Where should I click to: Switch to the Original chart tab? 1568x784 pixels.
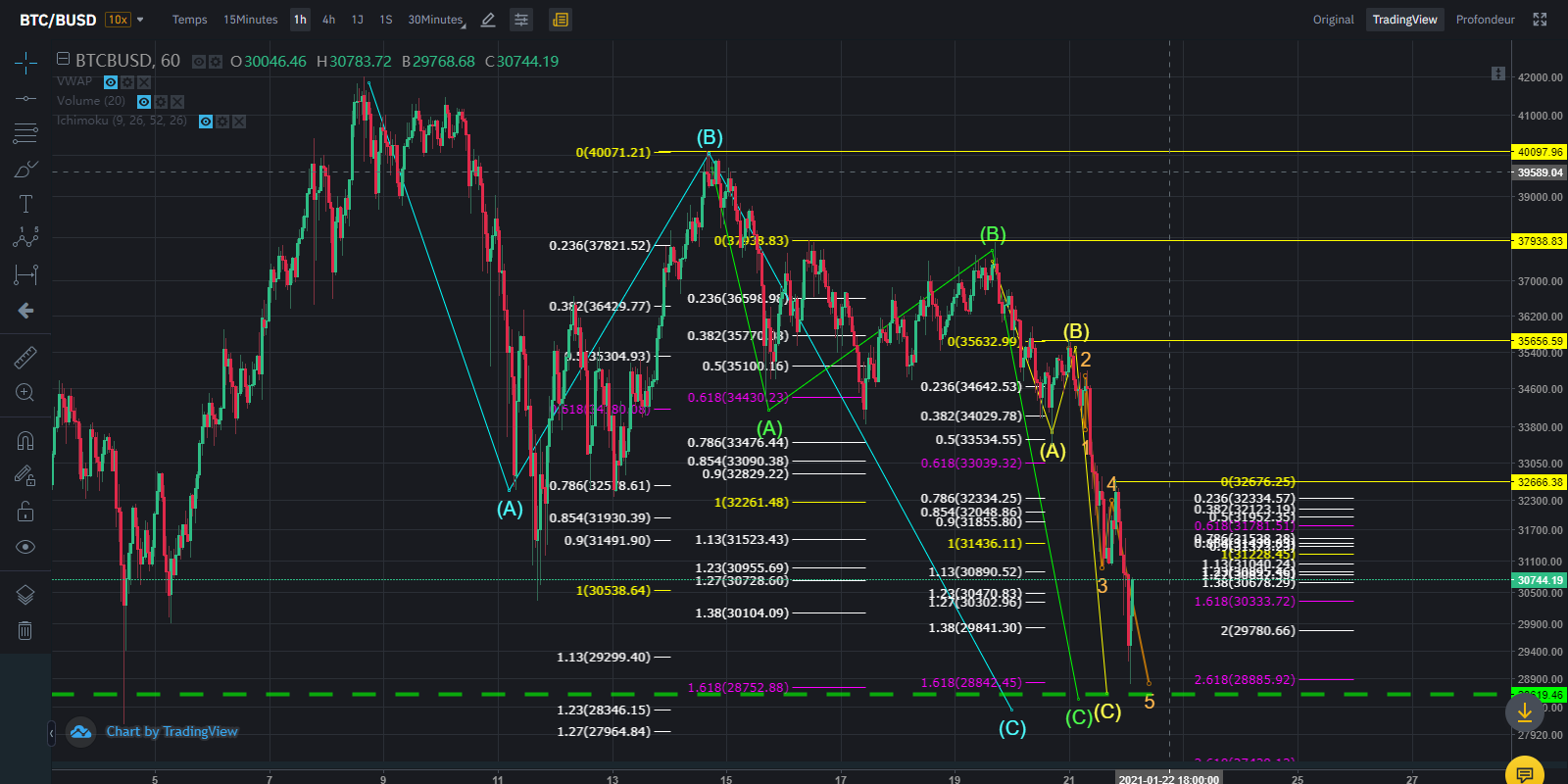point(1333,20)
